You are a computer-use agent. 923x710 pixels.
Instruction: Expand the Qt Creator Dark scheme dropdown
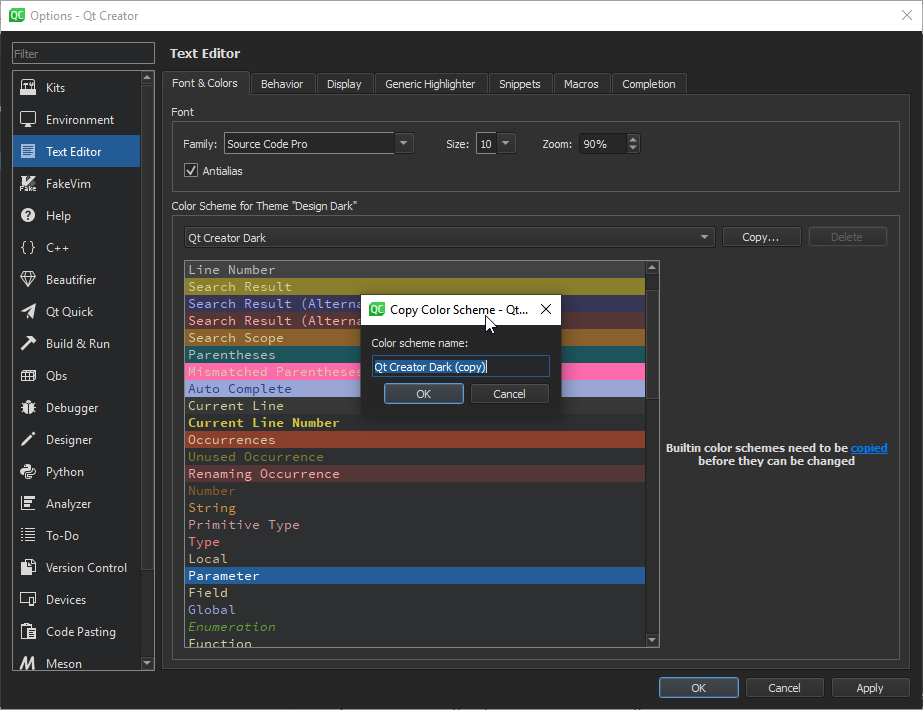click(705, 238)
